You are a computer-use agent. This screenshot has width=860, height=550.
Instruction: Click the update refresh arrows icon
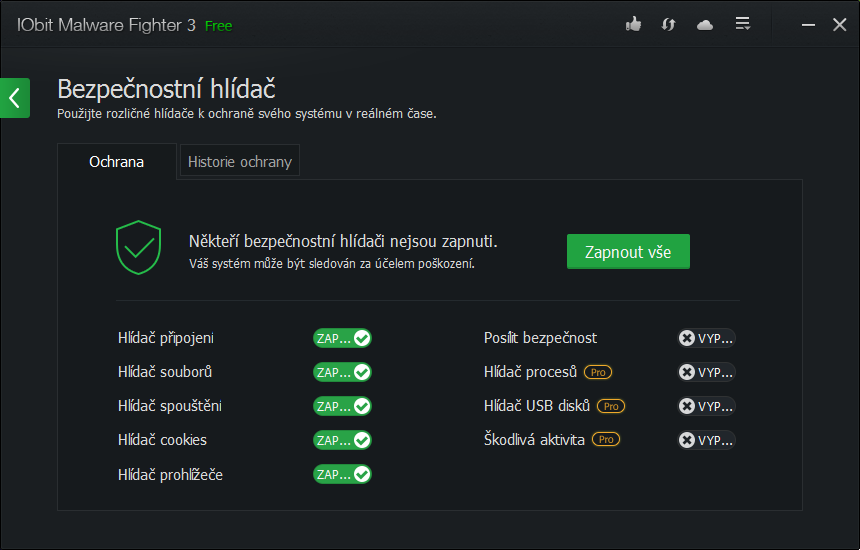[668, 25]
